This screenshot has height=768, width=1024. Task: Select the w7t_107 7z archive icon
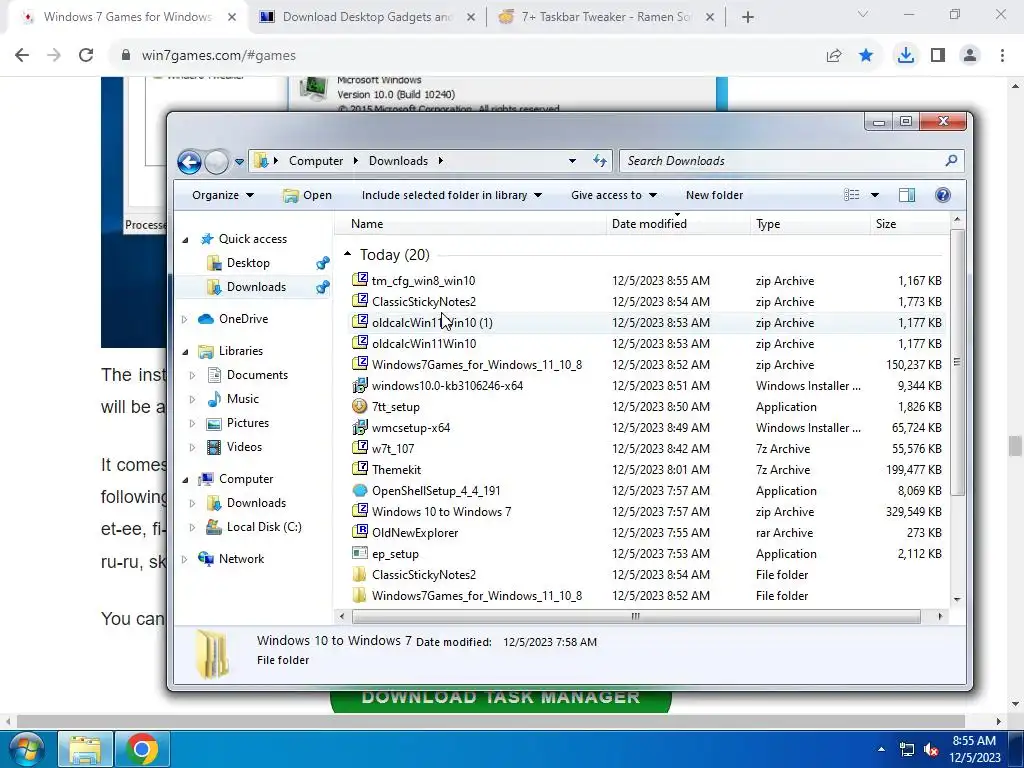pyautogui.click(x=360, y=448)
